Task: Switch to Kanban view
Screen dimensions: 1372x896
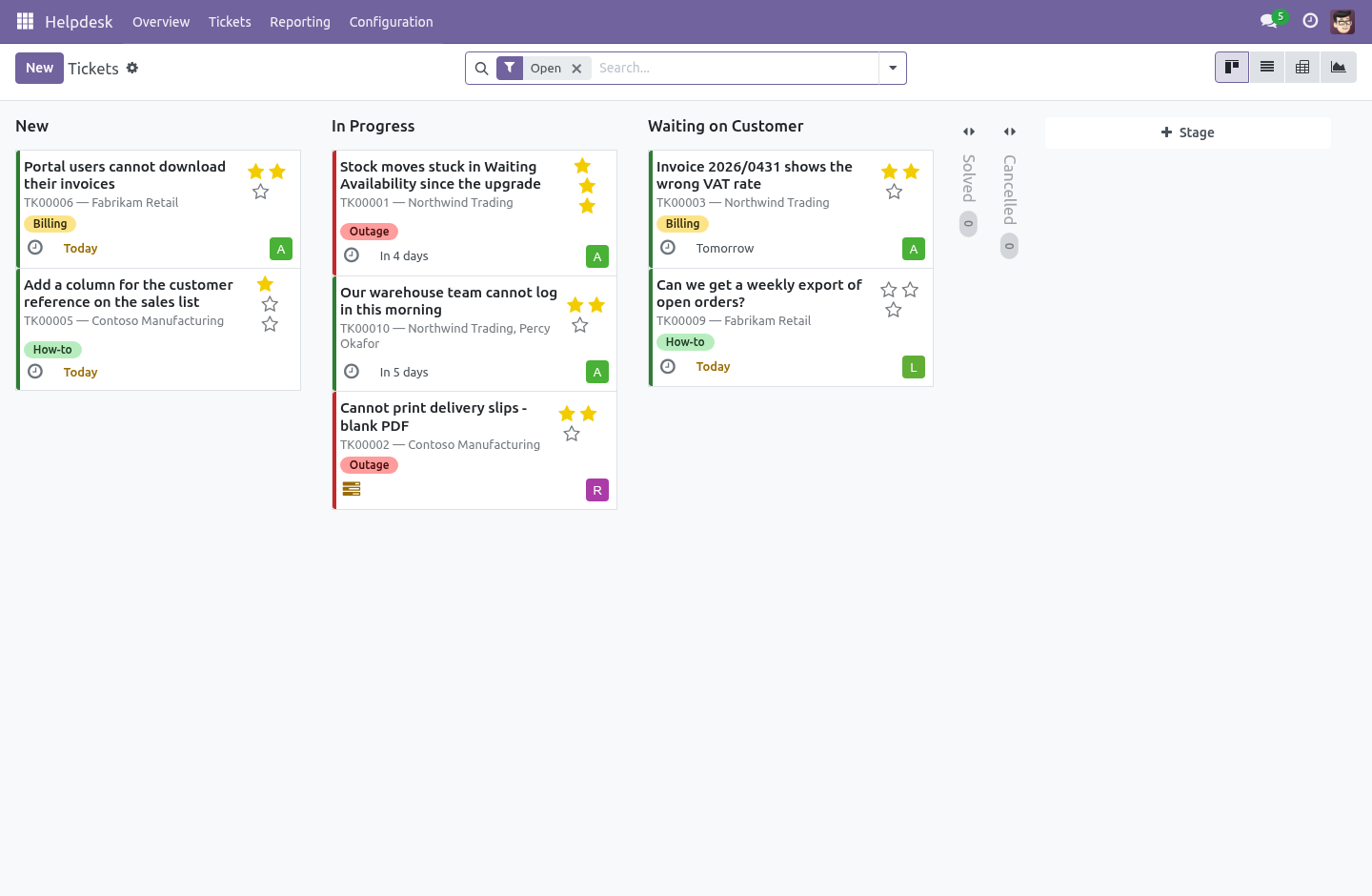Action: (1232, 68)
